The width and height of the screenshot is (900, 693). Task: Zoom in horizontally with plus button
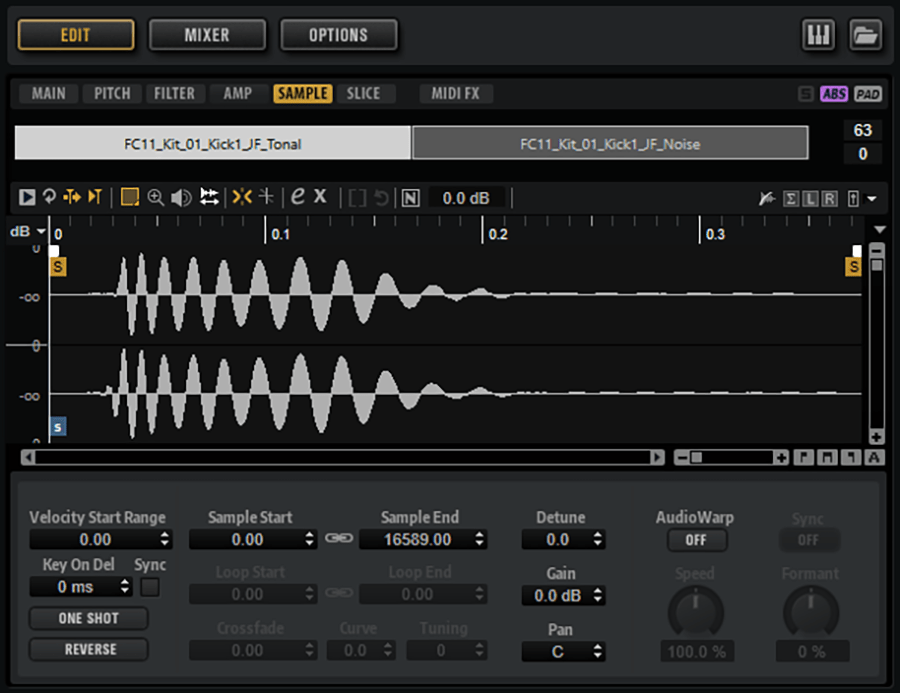(x=781, y=458)
